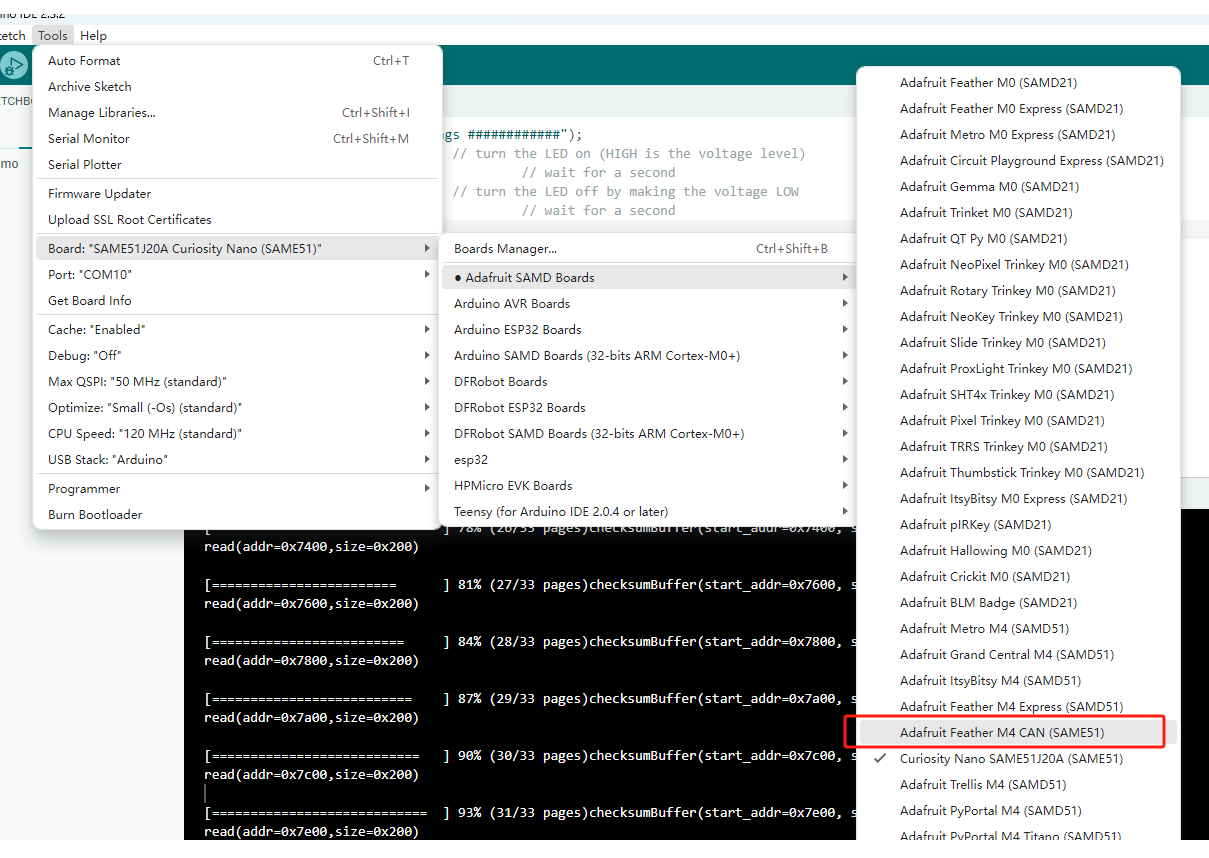Image resolution: width=1209 pixels, height=858 pixels.
Task: Choose Adafruit Grand Central M4
Action: 1018,655
